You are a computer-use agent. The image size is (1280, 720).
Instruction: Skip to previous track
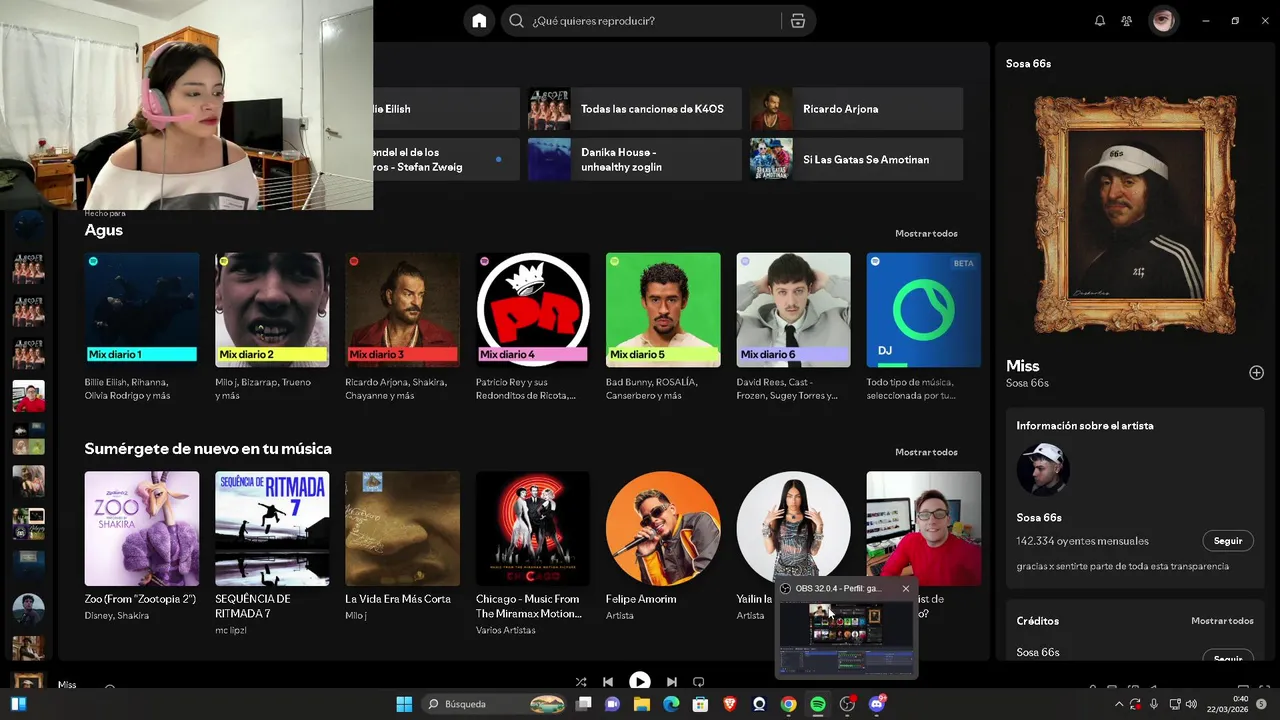point(608,682)
